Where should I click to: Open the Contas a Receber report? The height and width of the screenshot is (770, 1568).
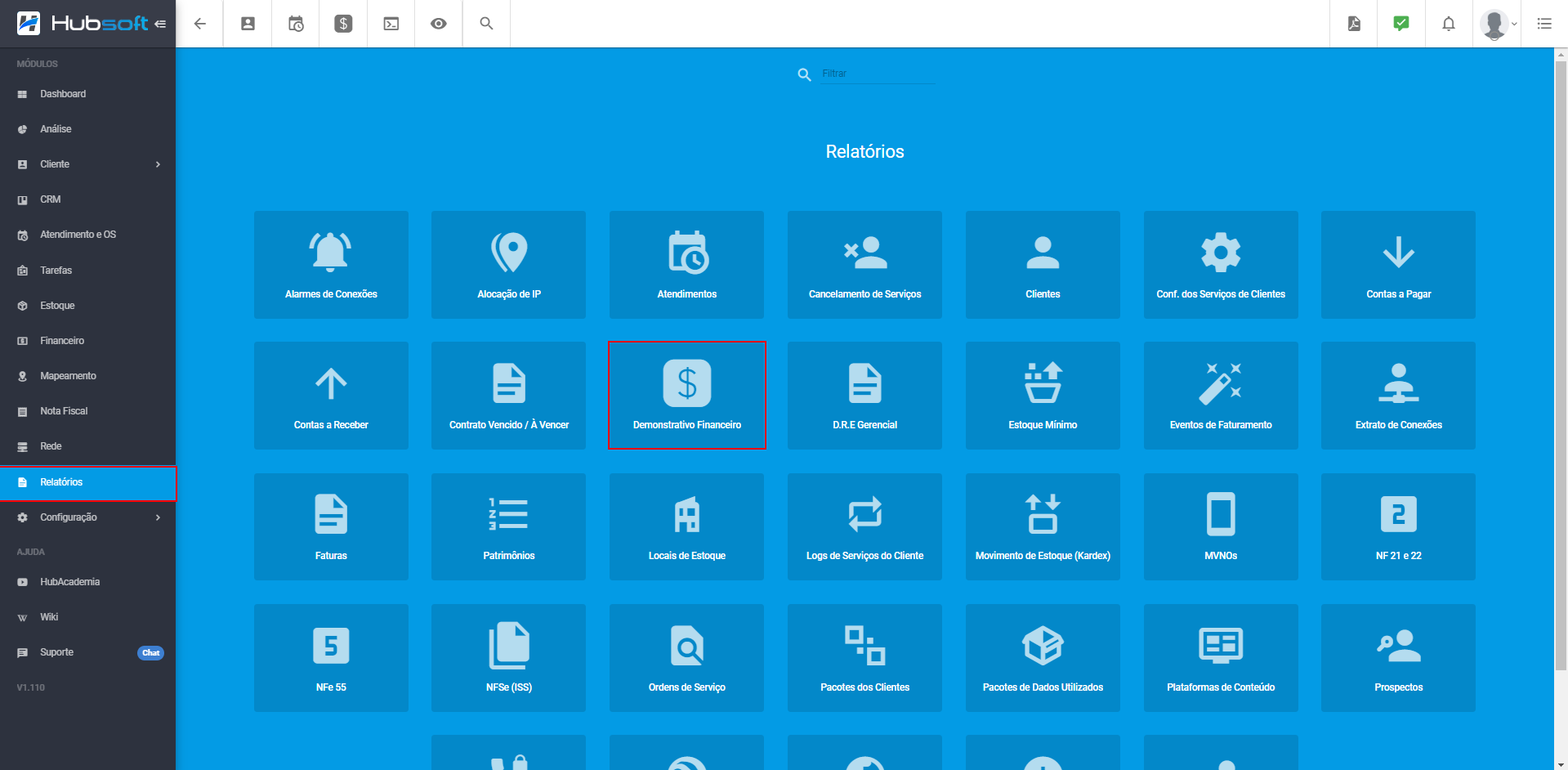pos(331,396)
